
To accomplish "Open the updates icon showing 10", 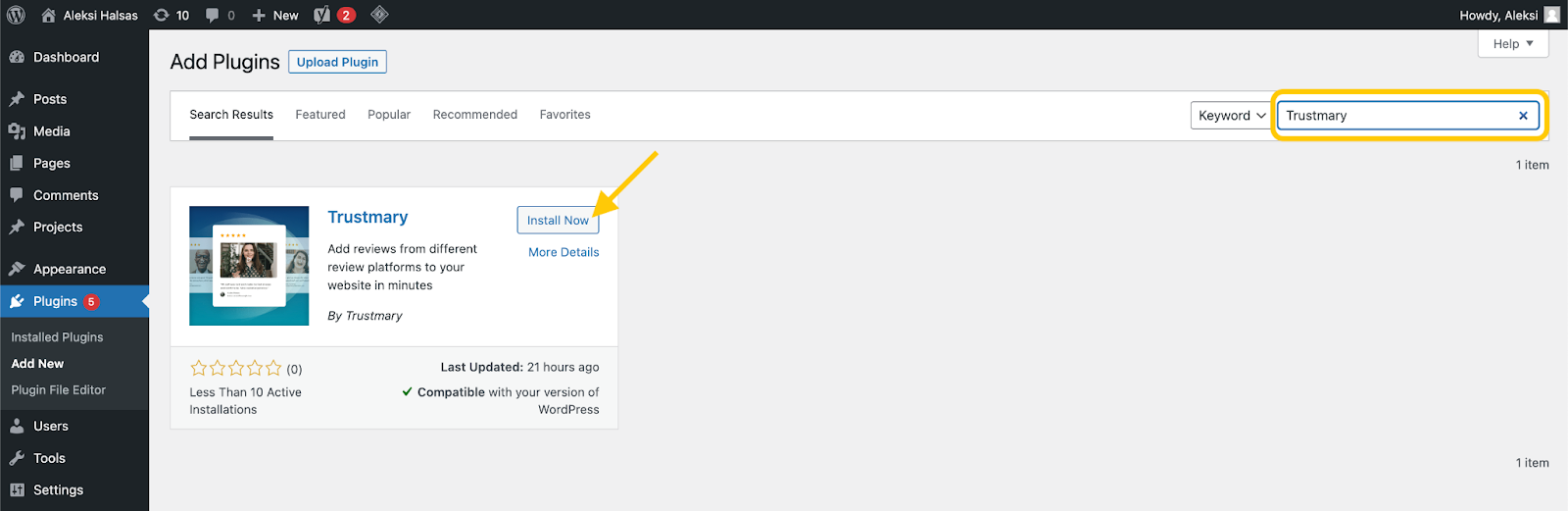I will (x=171, y=15).
